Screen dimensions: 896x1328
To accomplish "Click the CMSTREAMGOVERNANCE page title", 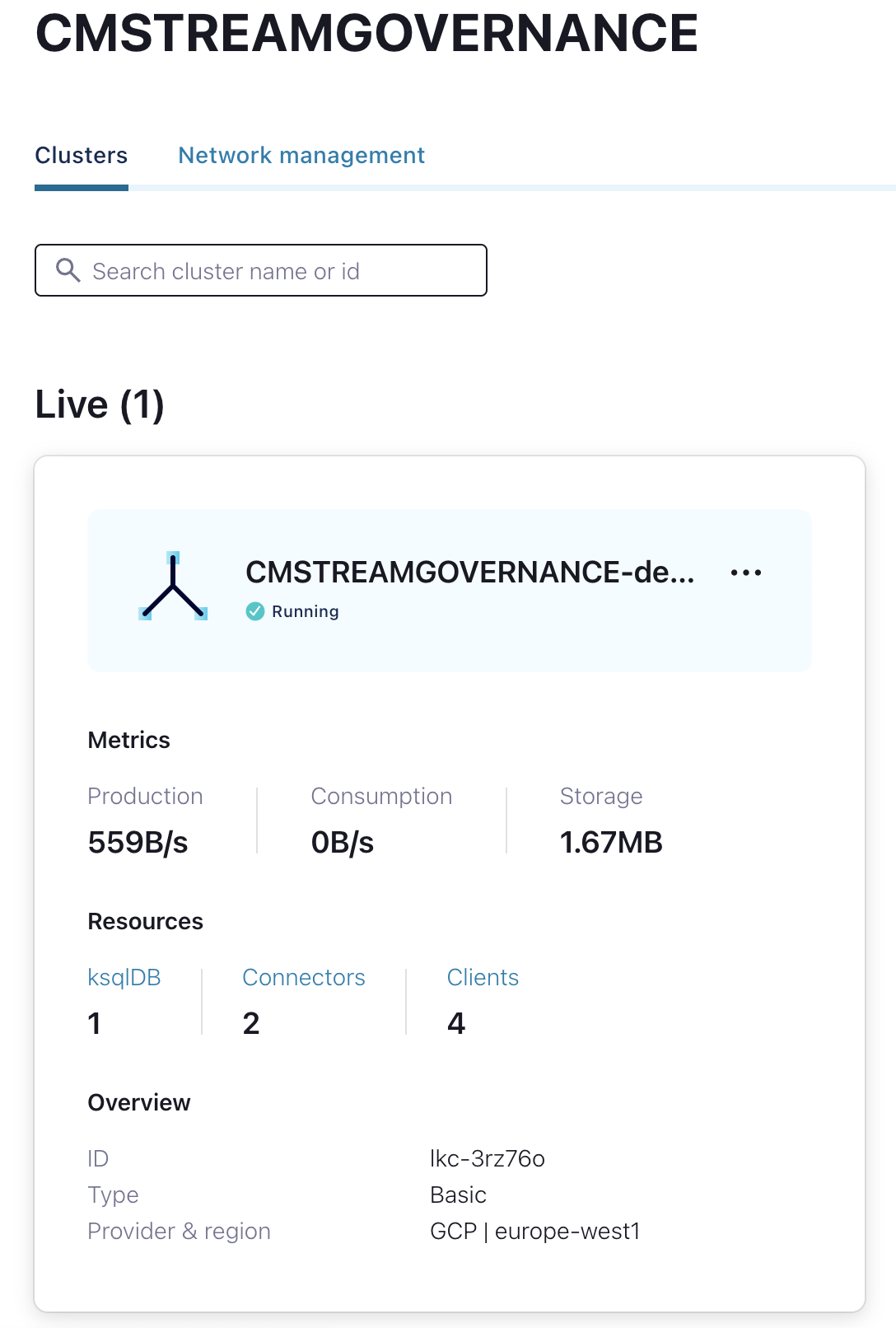I will point(367,33).
